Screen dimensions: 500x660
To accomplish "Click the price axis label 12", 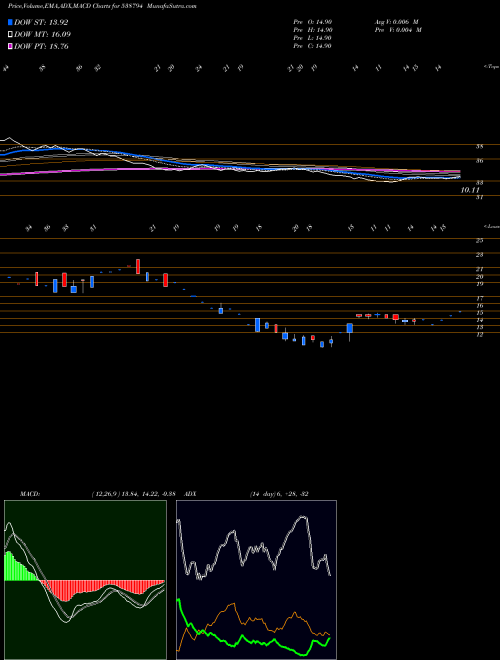I will point(479,335).
